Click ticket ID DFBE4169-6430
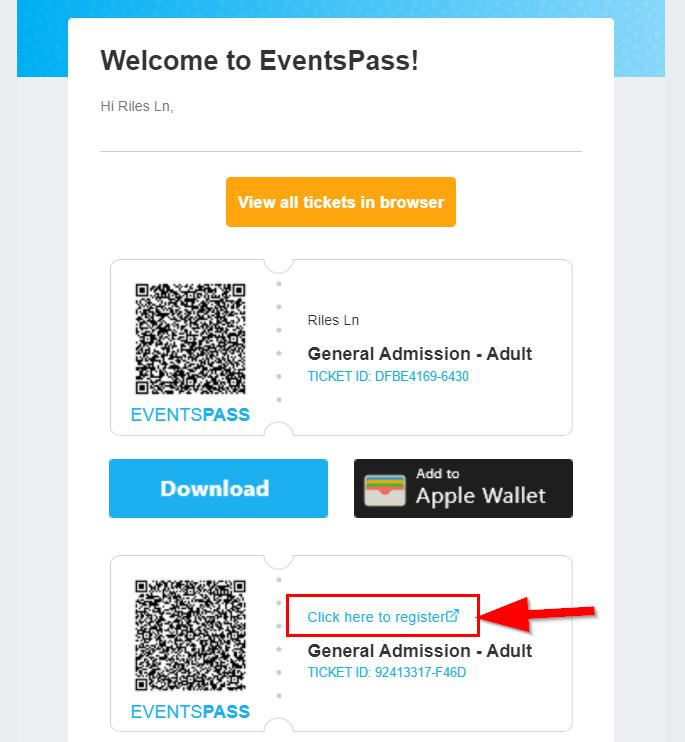Viewport: 685px width, 742px height. tap(388, 376)
